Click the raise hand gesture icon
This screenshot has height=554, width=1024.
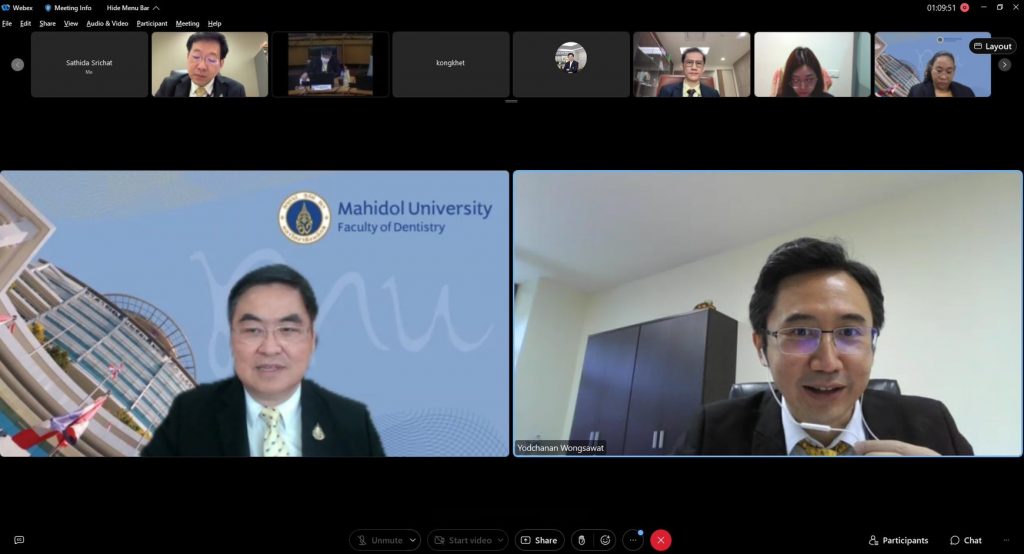582,540
